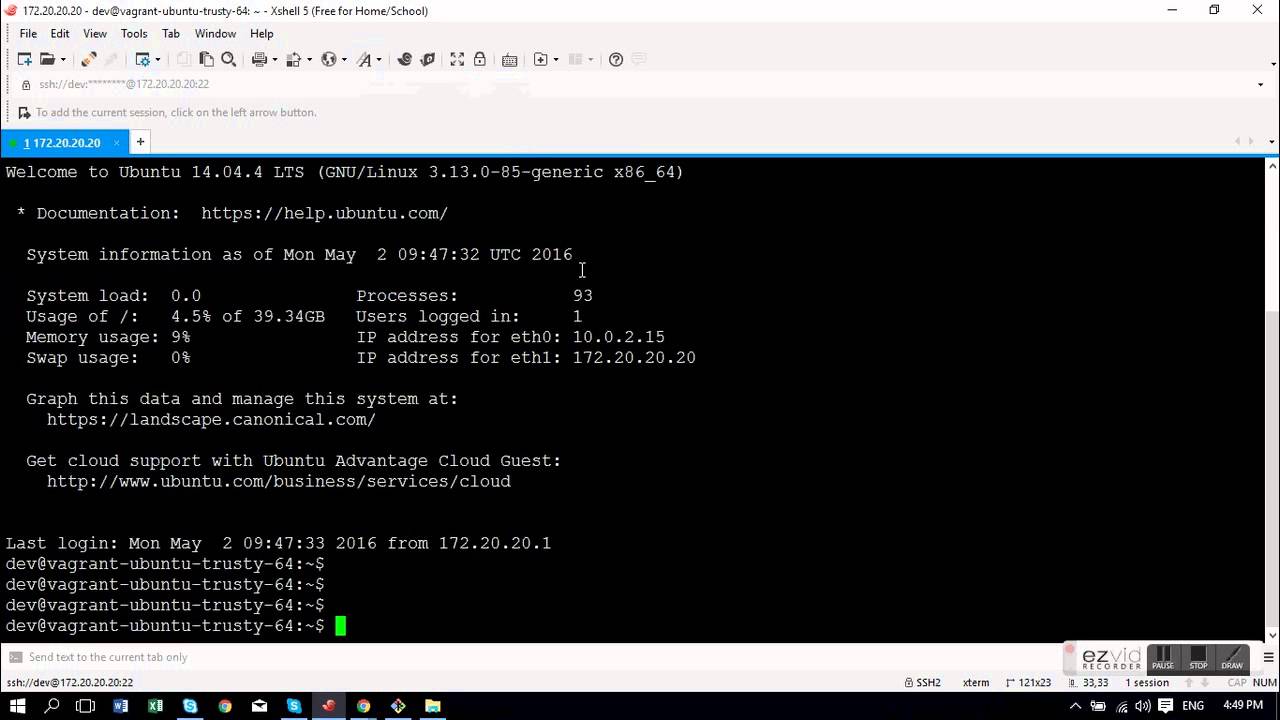Show hidden tray icons chevron
The image size is (1280, 720).
pyautogui.click(x=1075, y=706)
